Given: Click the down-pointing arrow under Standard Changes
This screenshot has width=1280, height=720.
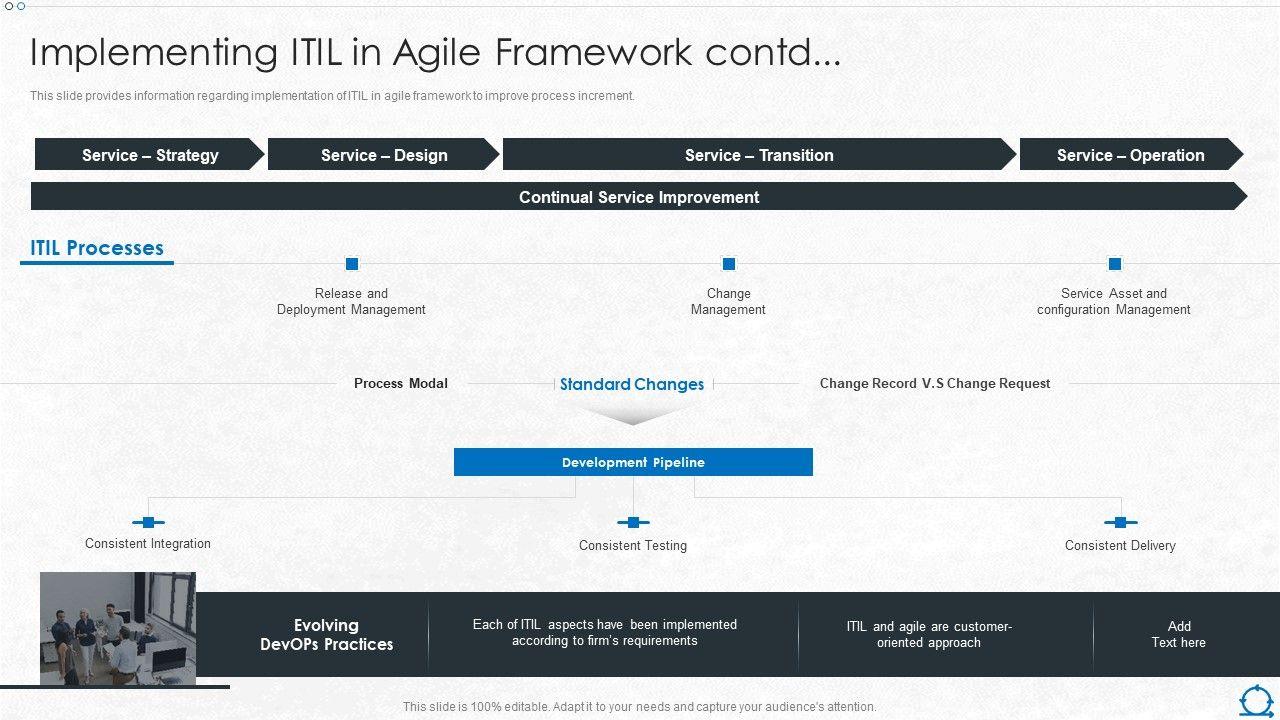Looking at the screenshot, I should (632, 413).
